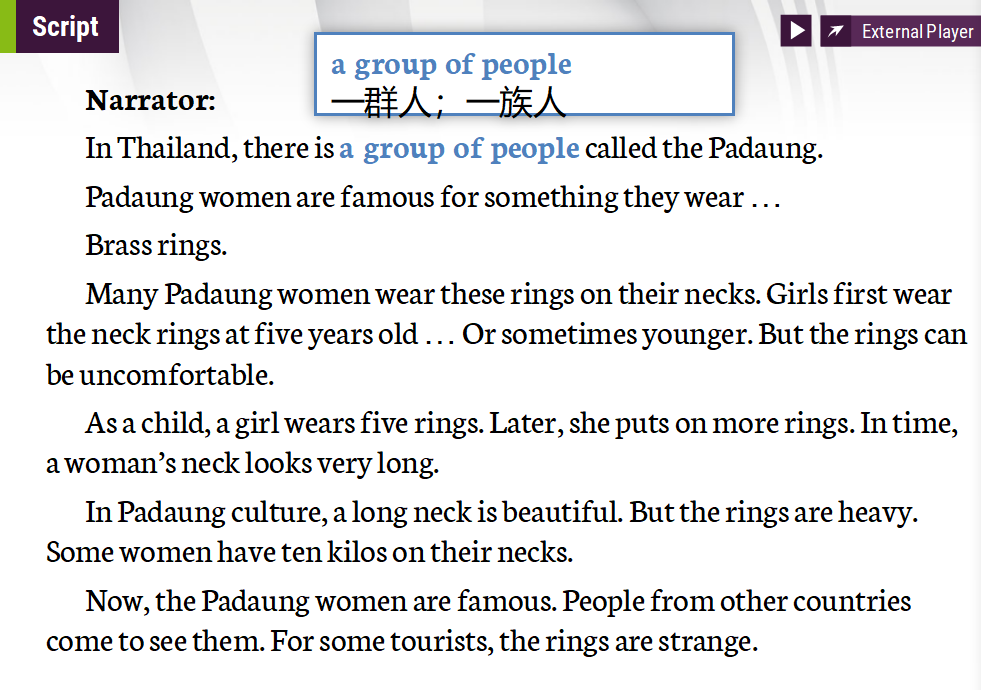This screenshot has width=981, height=690.
Task: Click the words "In Thailand"
Action: coord(158,149)
